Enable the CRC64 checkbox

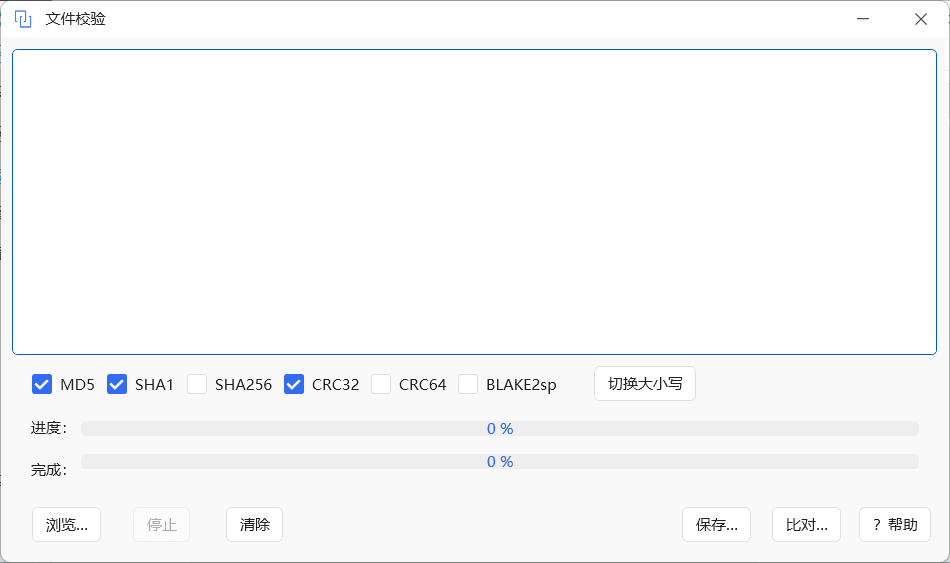[381, 384]
